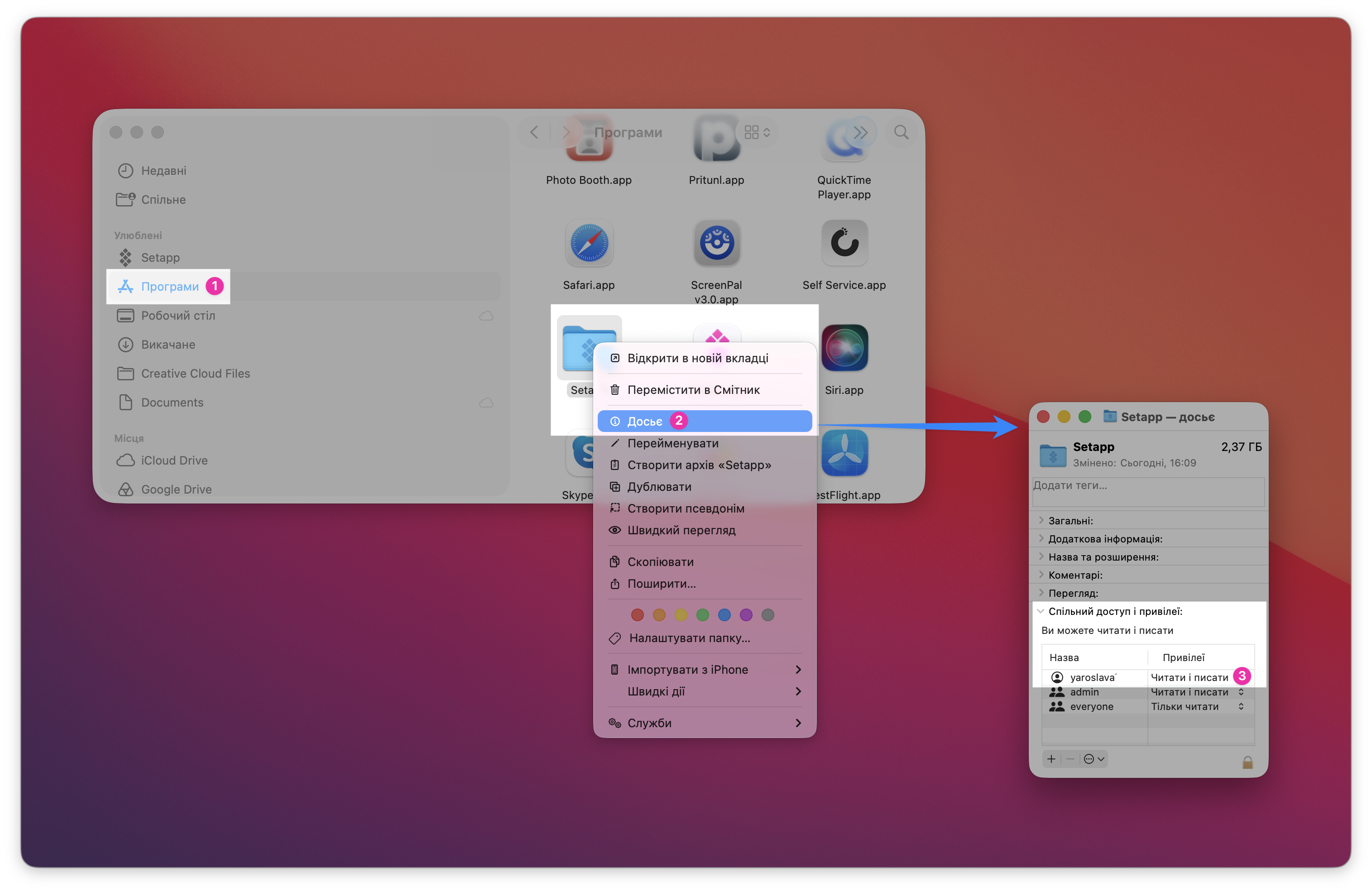
Task: Expand the Додаткова інформація section
Action: 1041,538
